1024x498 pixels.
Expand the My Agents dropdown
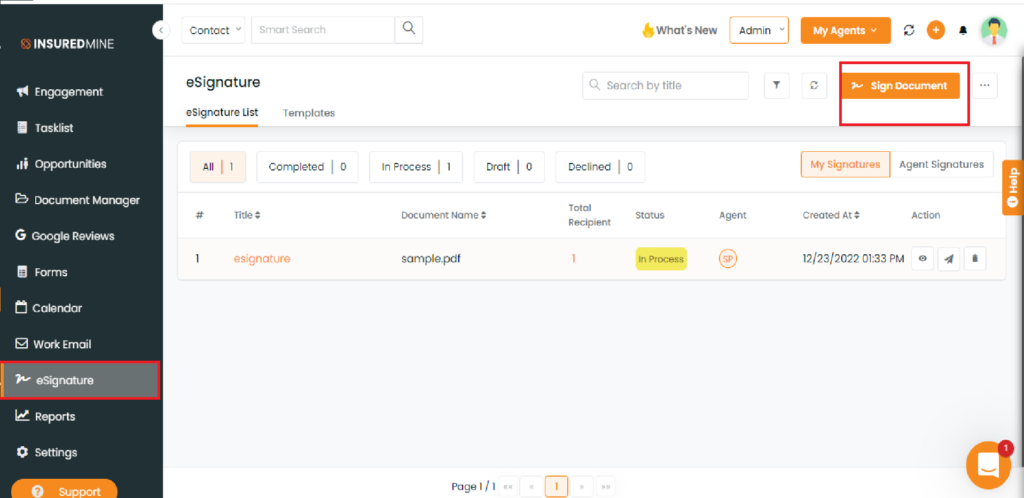pos(846,30)
